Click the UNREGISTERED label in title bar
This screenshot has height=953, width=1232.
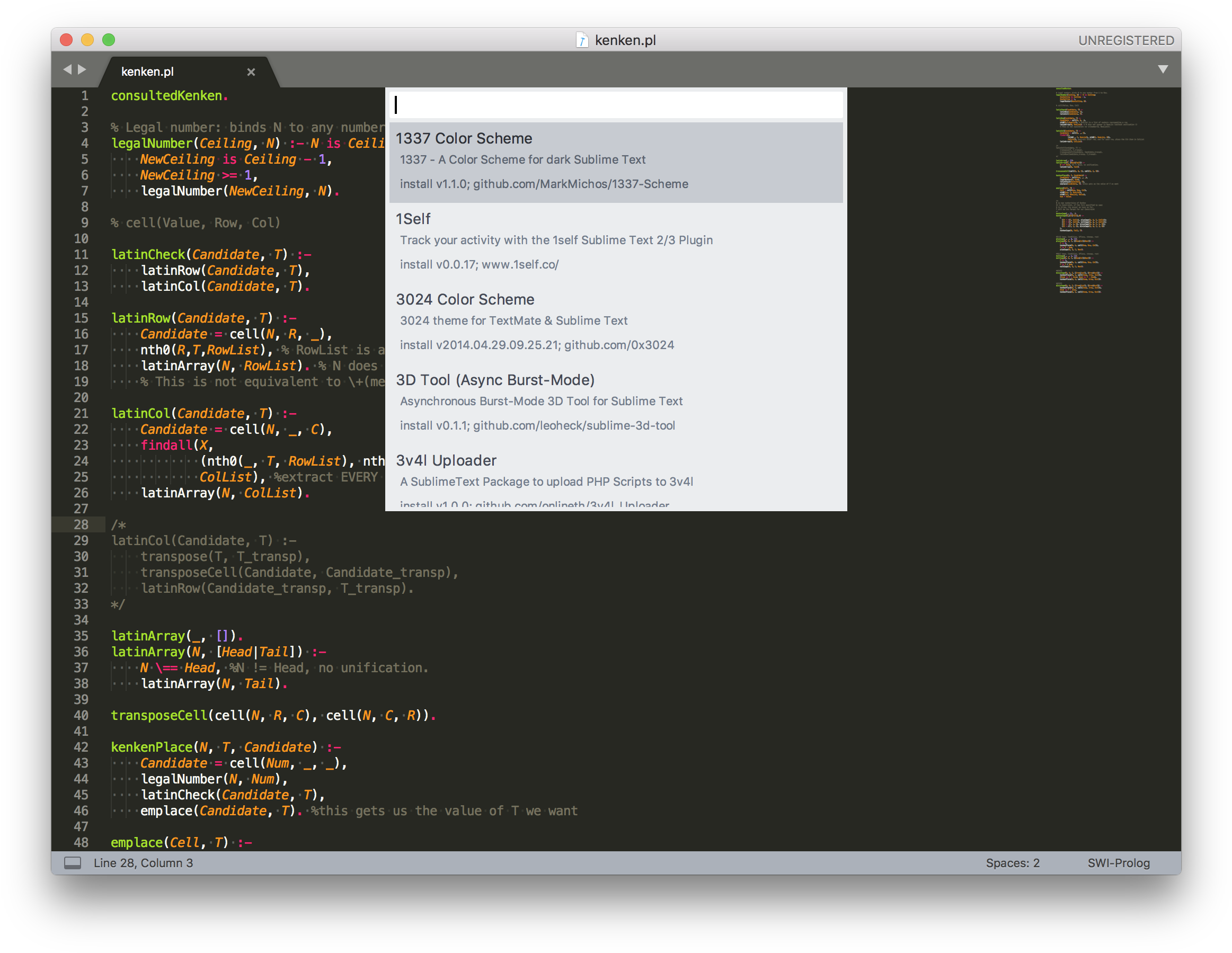(1125, 41)
